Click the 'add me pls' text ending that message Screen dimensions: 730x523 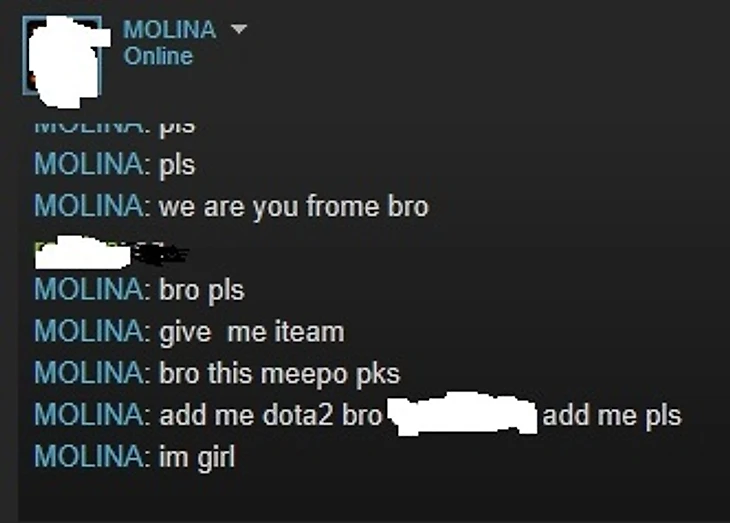(x=612, y=415)
